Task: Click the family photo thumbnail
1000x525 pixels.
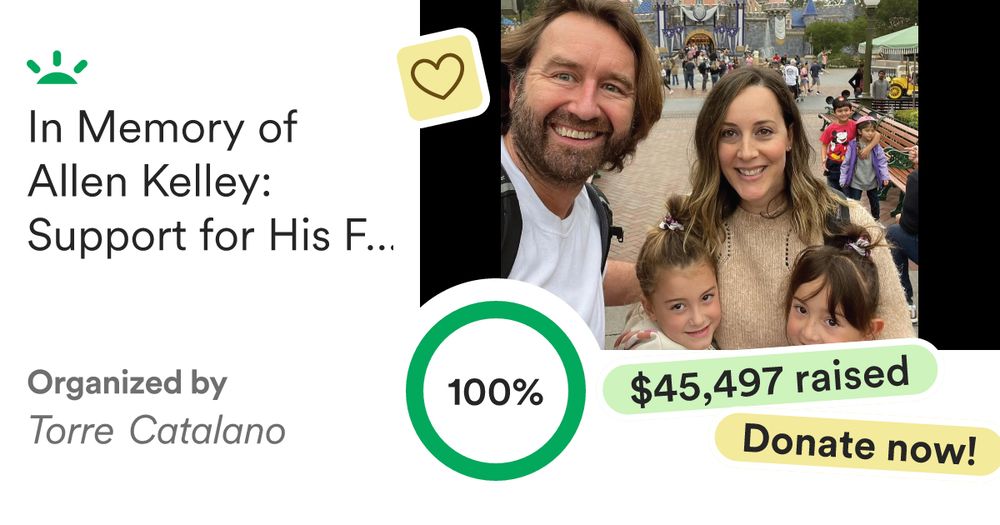Action: 709,174
